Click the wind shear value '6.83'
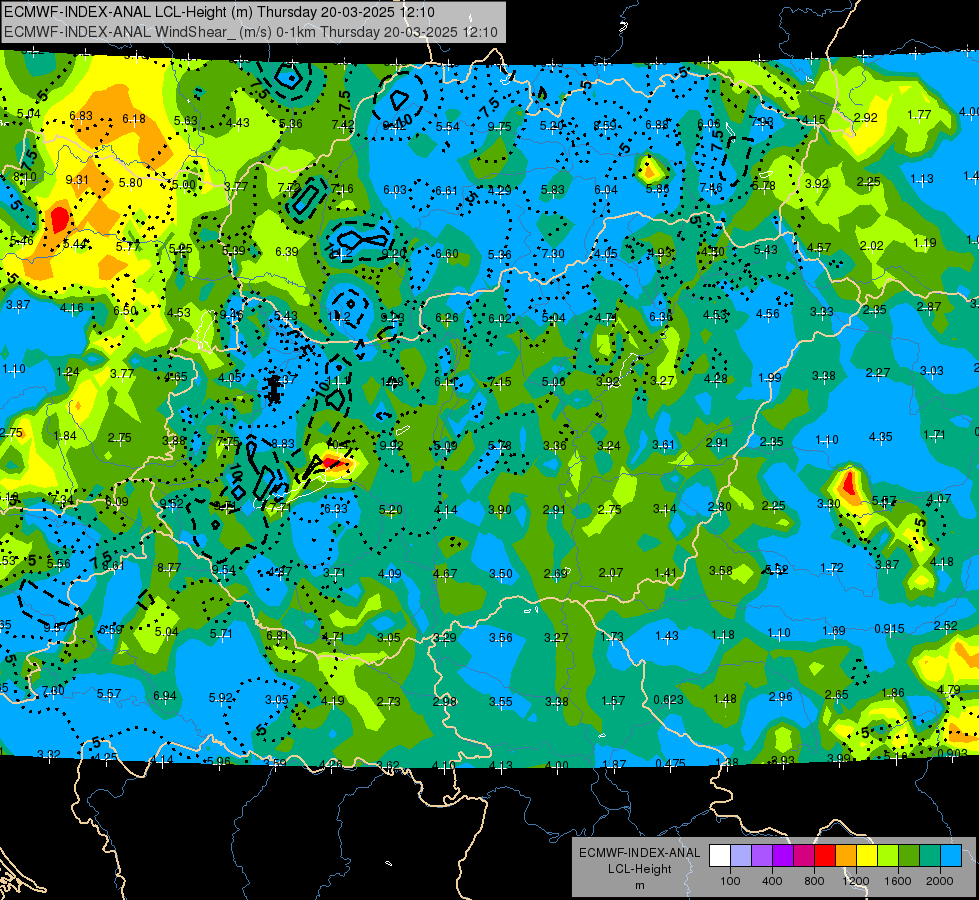979x900 pixels. coord(81,116)
